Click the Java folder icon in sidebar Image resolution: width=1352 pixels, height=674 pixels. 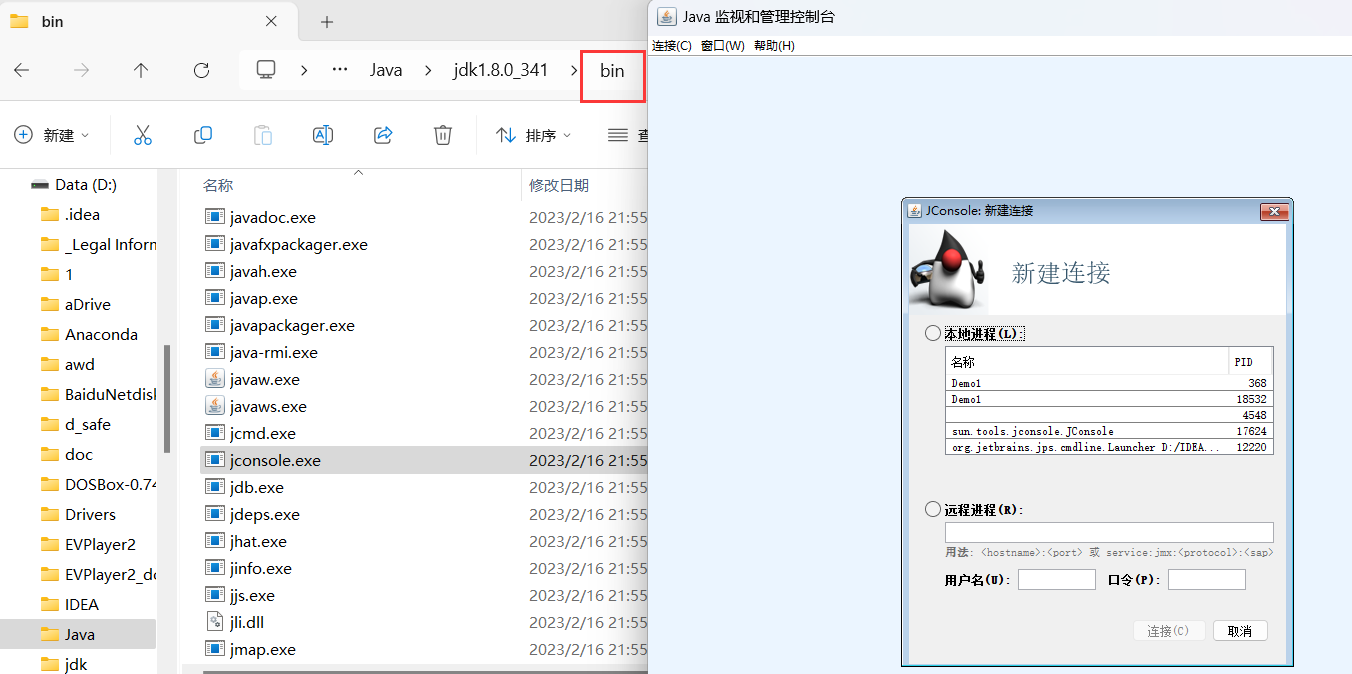point(50,634)
